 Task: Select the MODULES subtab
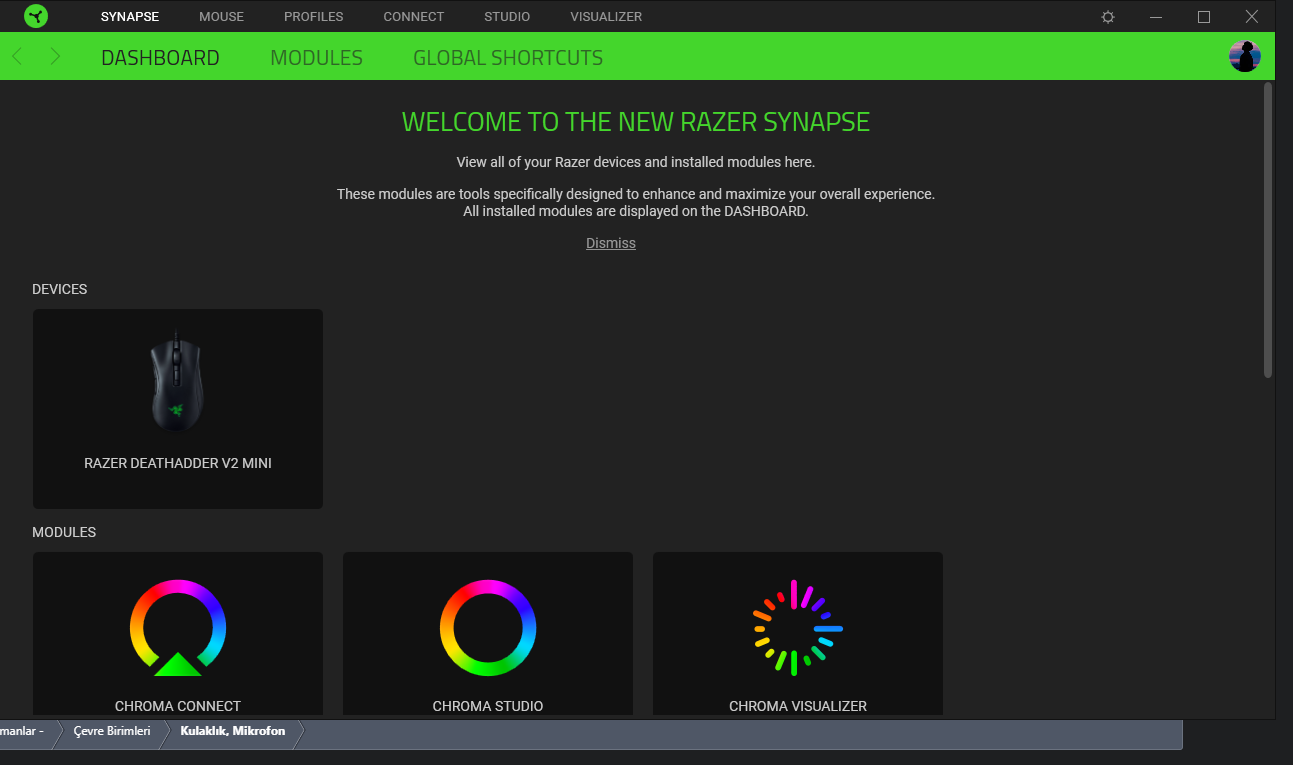coord(316,58)
